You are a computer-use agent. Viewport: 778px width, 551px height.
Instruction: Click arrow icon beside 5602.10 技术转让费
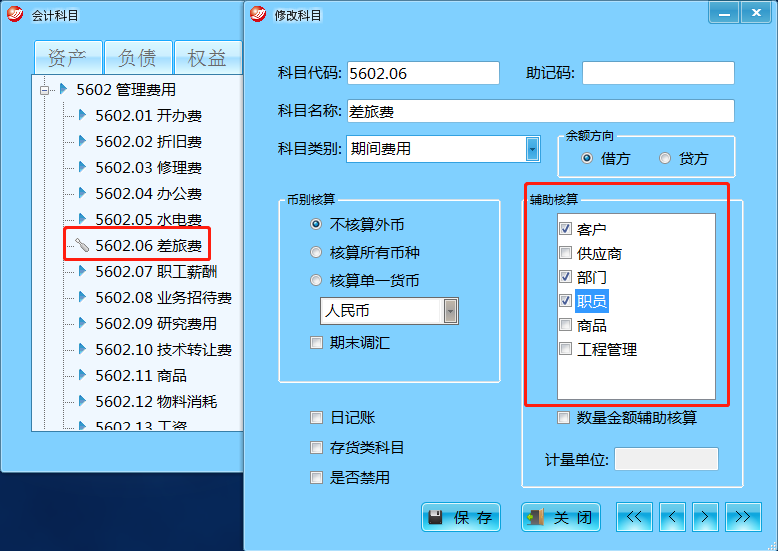click(x=82, y=348)
